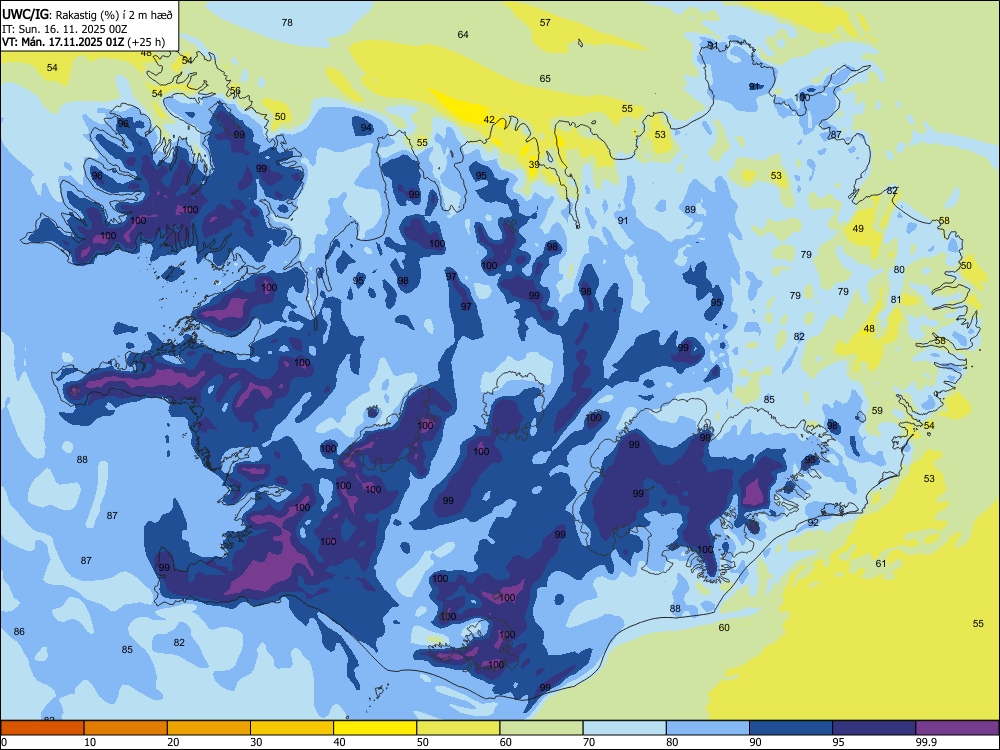
Task: Click the purple legend swatch above 99.9
Action: point(957,728)
